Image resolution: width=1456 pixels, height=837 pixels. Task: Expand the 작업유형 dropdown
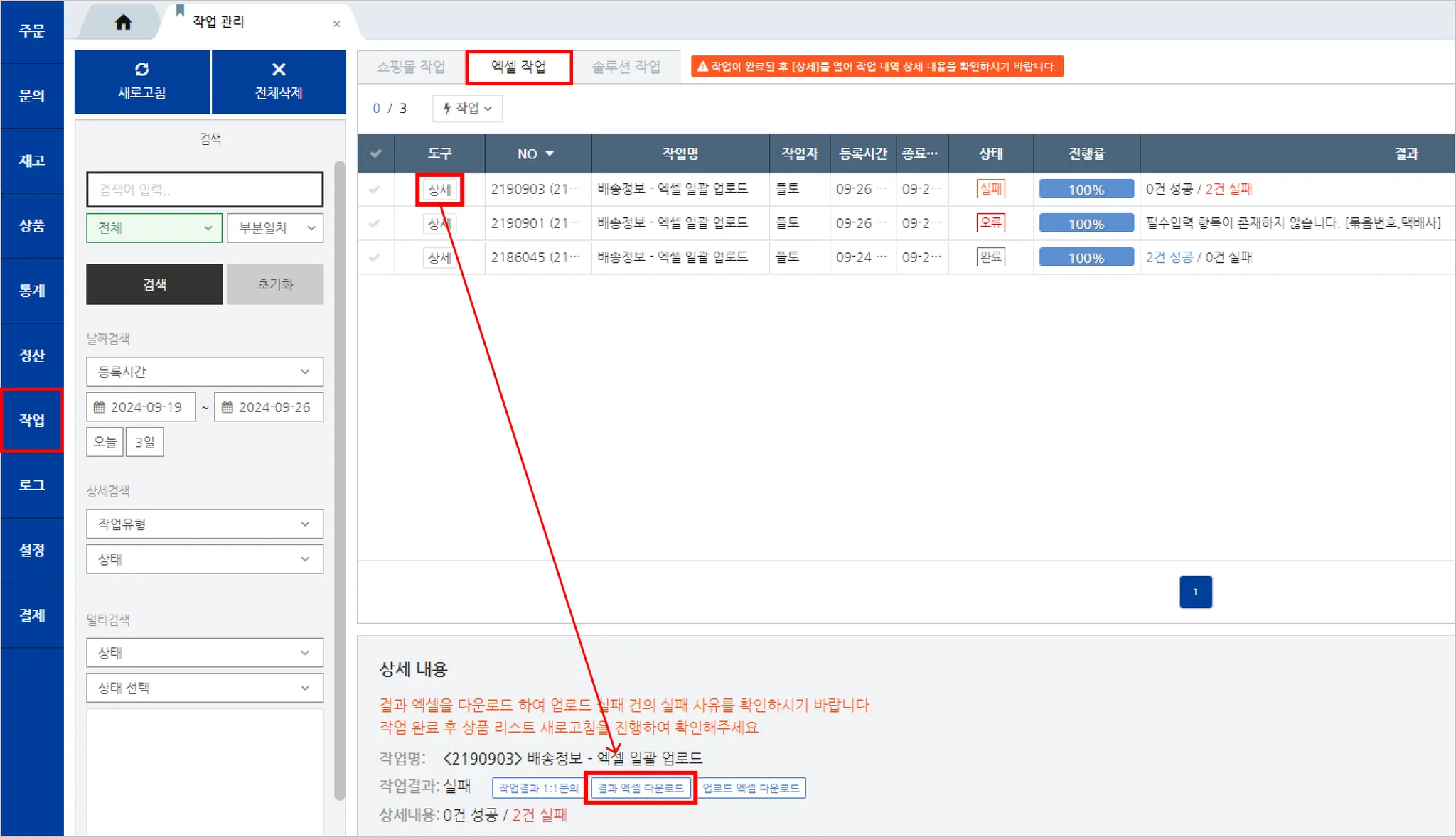pos(205,524)
